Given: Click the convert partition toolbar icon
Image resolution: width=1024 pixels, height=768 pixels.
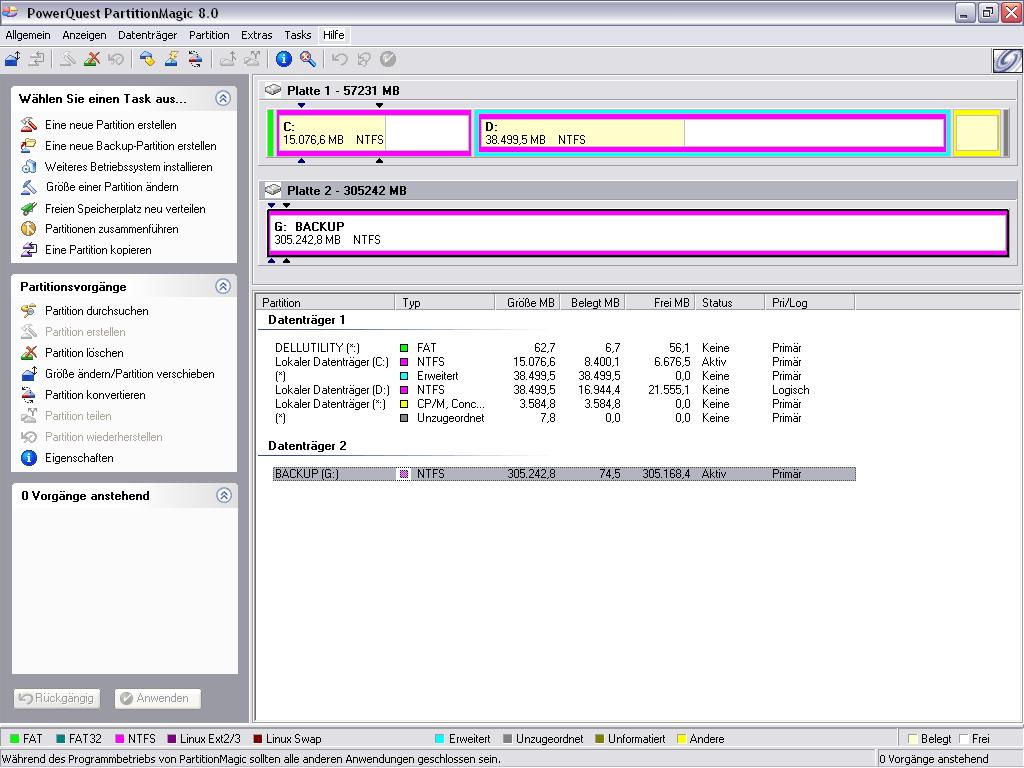Looking at the screenshot, I should 195,59.
